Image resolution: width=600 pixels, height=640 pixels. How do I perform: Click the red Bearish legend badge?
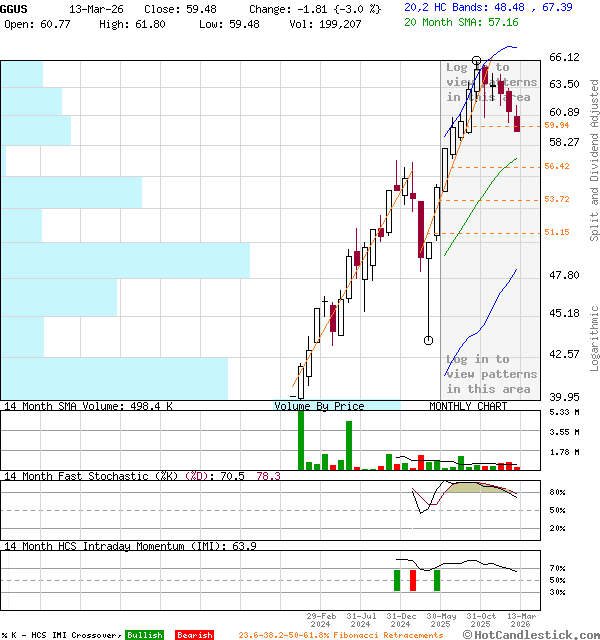point(194,635)
